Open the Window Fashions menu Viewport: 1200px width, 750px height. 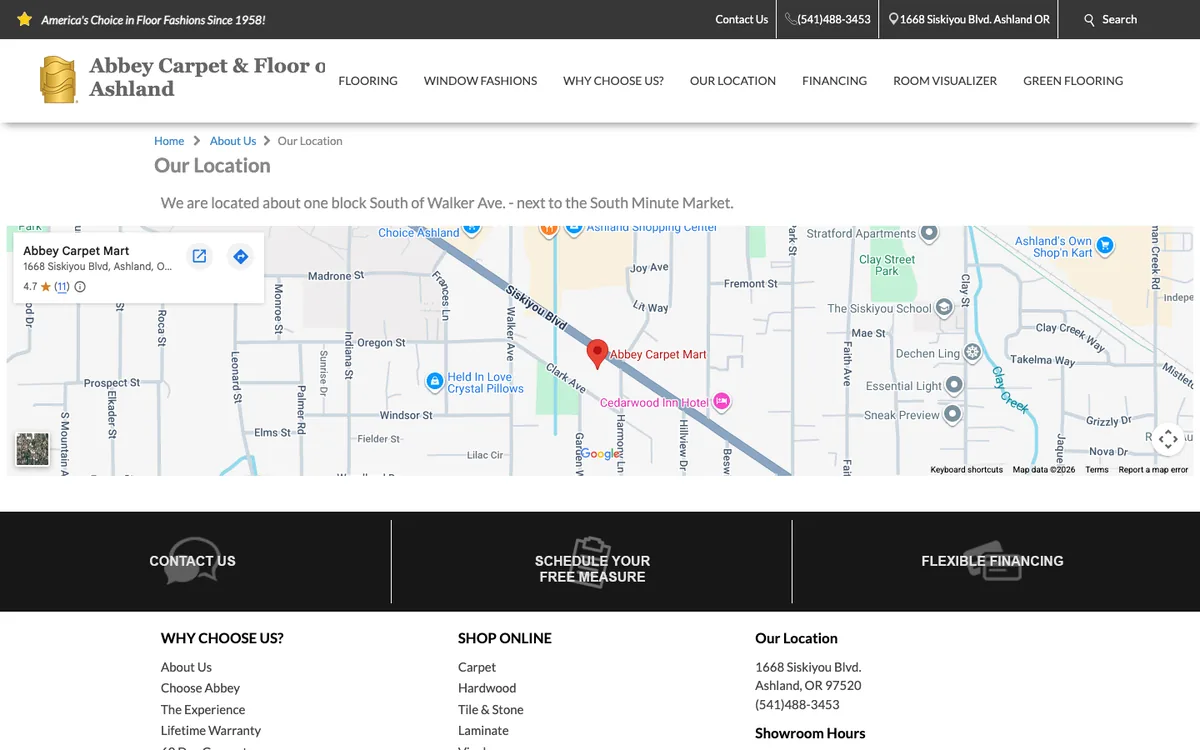click(480, 81)
